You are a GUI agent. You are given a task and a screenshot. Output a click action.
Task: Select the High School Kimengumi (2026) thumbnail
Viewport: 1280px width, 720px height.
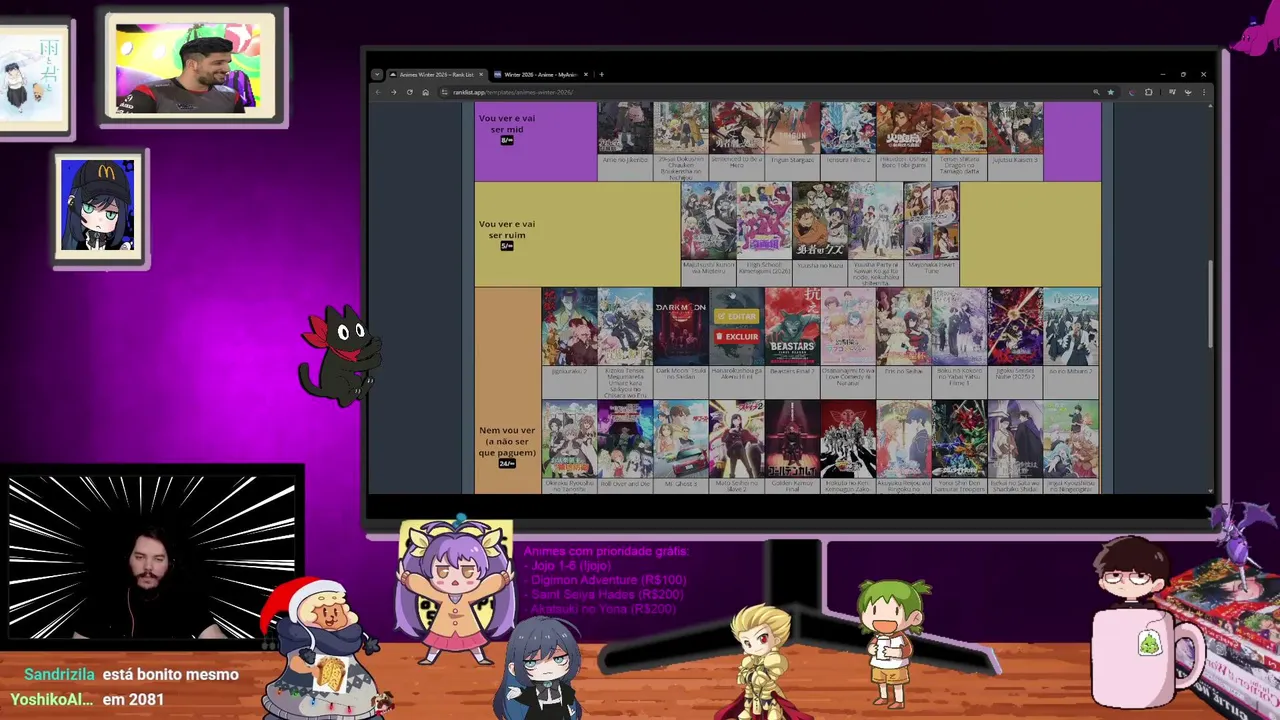coord(764,220)
